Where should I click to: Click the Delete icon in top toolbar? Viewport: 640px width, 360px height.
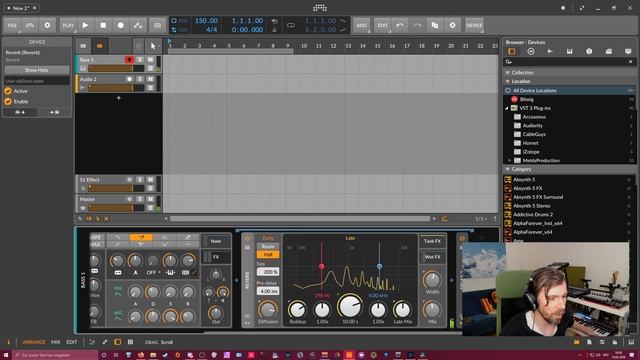pyautogui.click(x=452, y=25)
